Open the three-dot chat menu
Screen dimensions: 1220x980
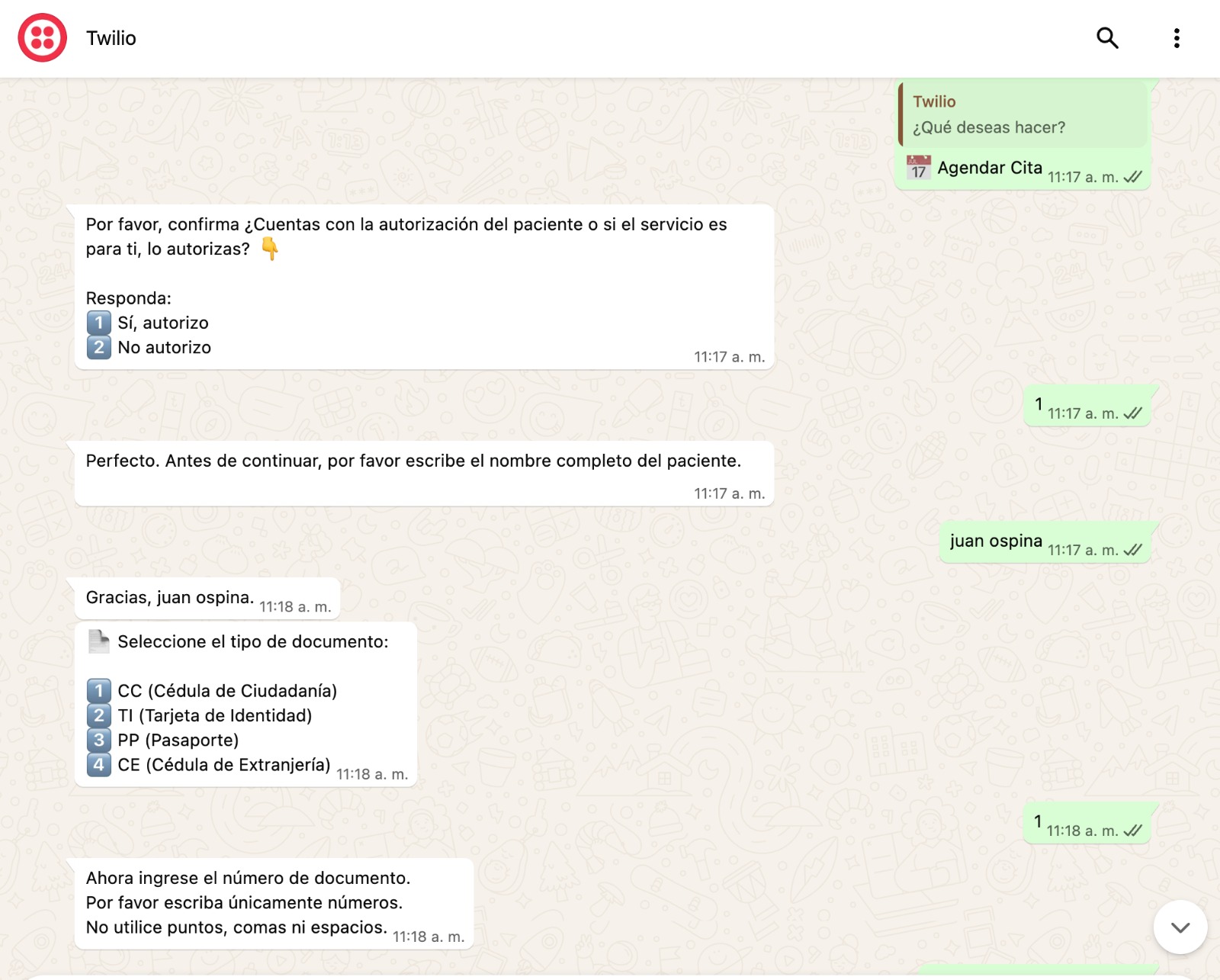click(x=1177, y=37)
